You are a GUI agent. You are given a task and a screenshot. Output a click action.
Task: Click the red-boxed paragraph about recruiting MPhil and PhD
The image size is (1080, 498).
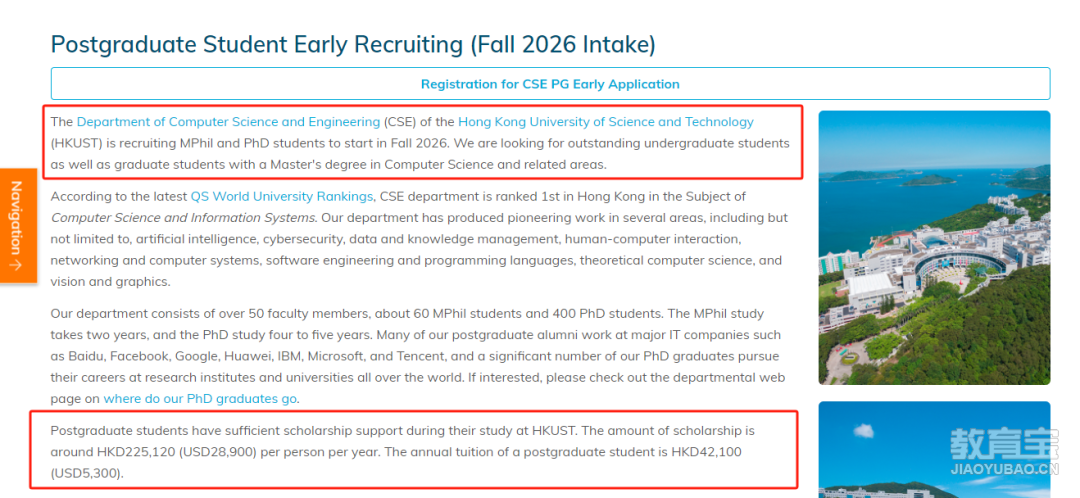(422, 143)
